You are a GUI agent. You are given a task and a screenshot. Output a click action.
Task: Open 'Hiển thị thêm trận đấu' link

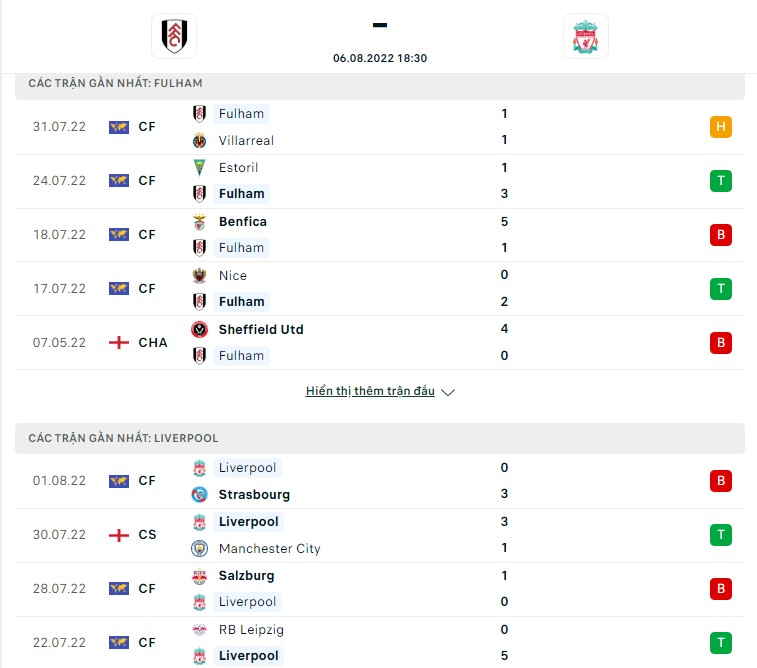[370, 391]
